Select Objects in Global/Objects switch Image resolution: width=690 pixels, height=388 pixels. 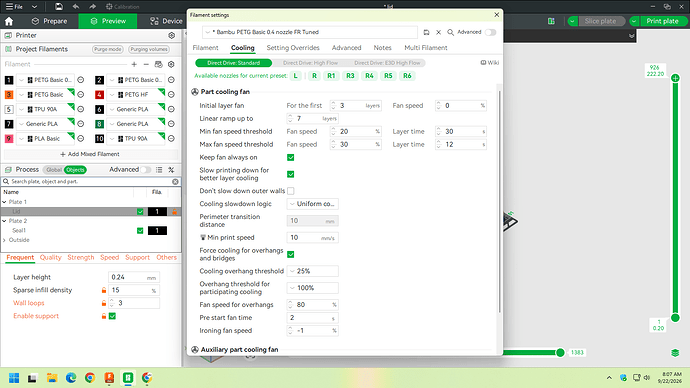75,170
